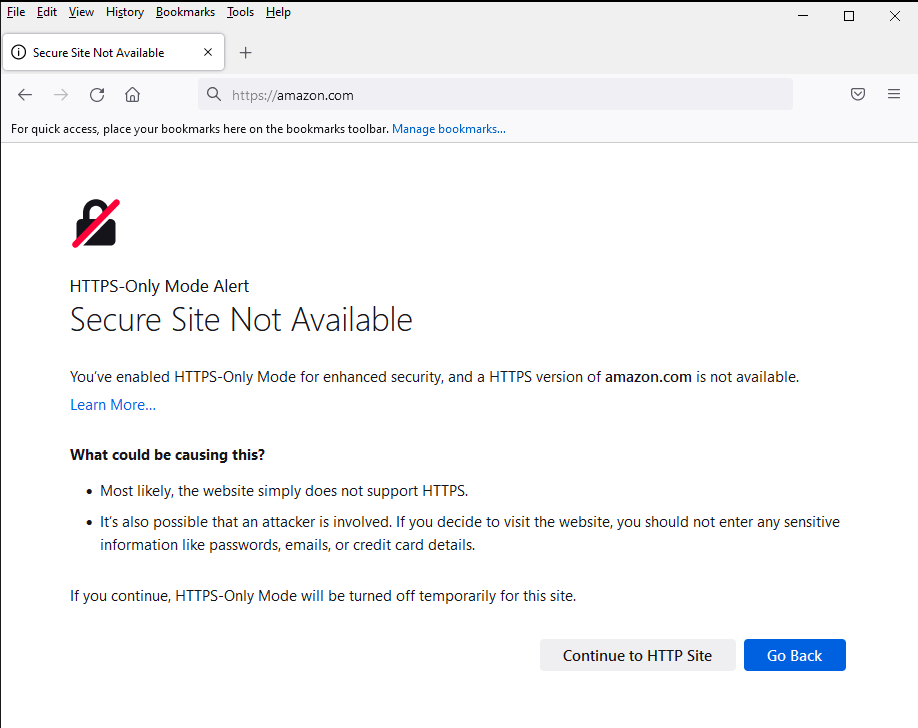Click the back arrow navigation icon
The width and height of the screenshot is (918, 728).
(25, 94)
